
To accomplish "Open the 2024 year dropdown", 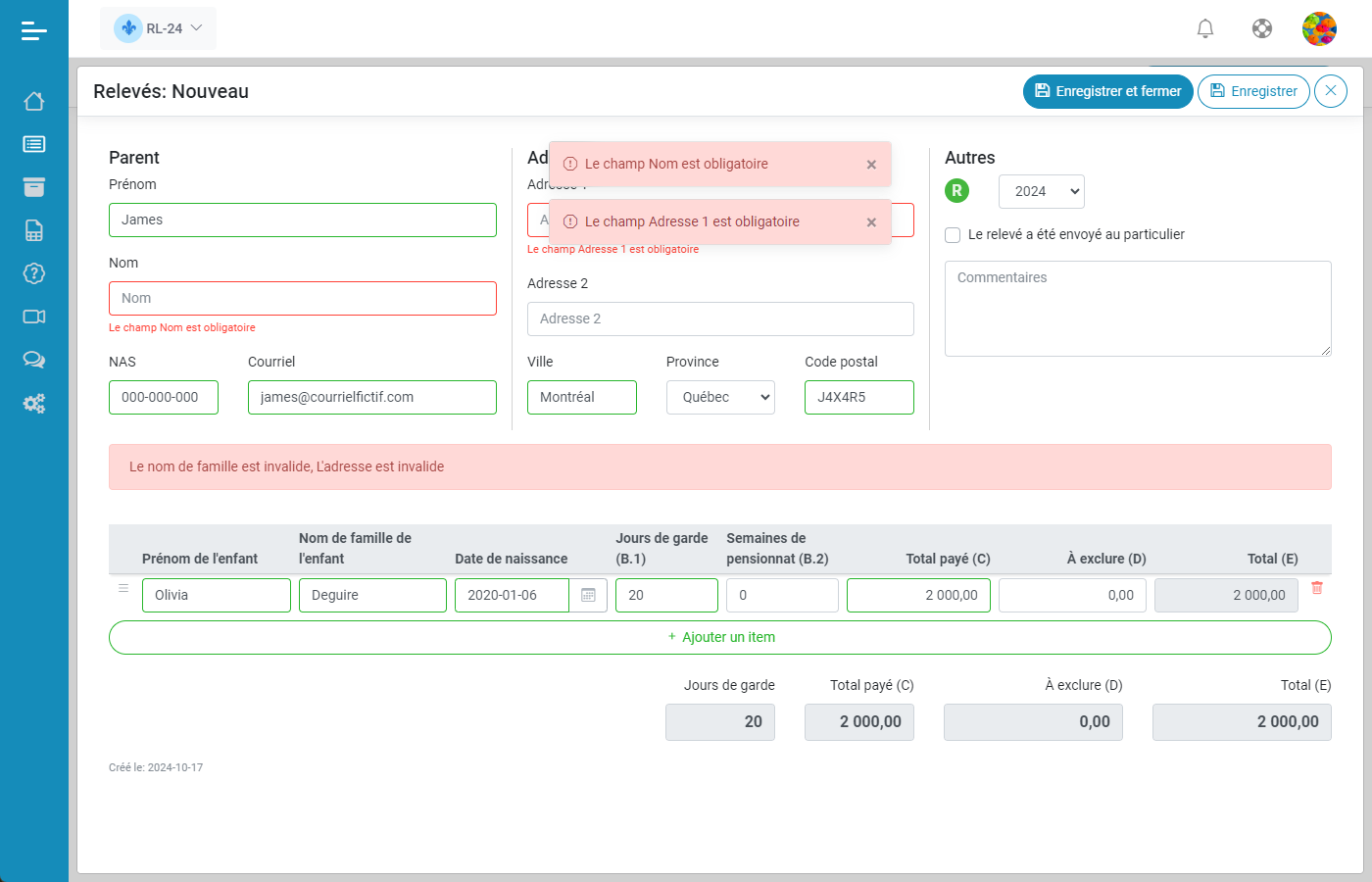I will 1042,192.
